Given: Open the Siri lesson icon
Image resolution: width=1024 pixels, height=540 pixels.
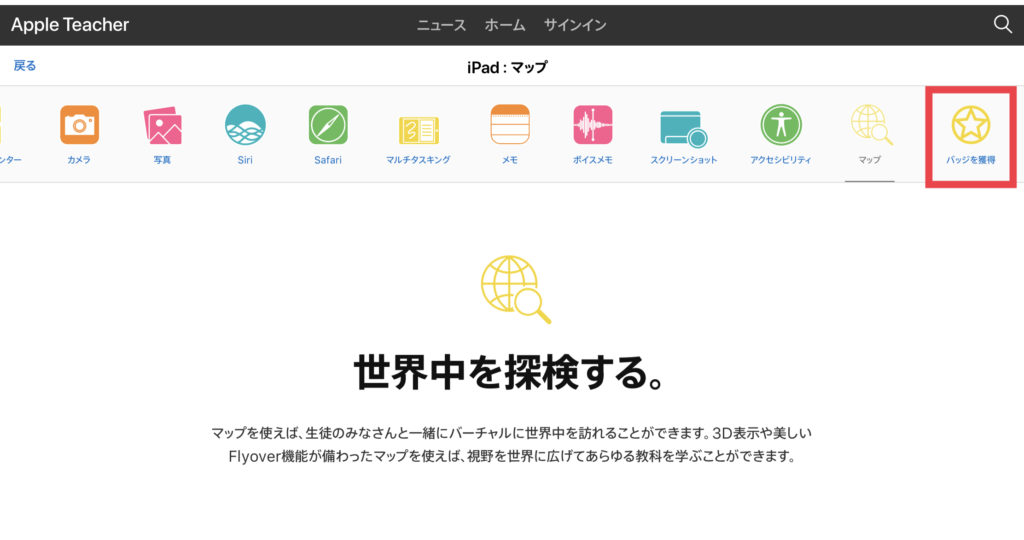Looking at the screenshot, I should (x=245, y=126).
